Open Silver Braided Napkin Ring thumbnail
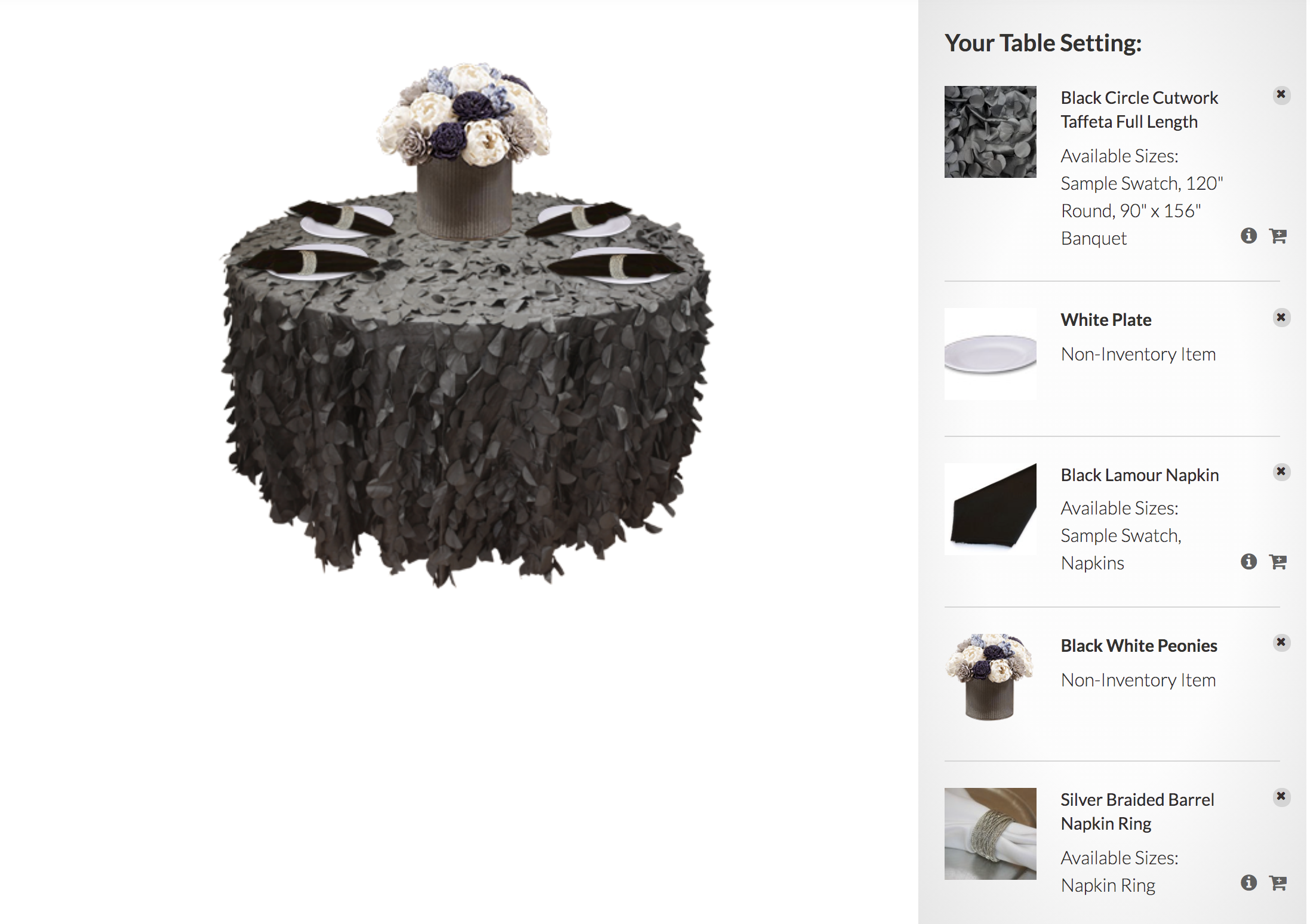Image resolution: width=1310 pixels, height=924 pixels. point(990,834)
